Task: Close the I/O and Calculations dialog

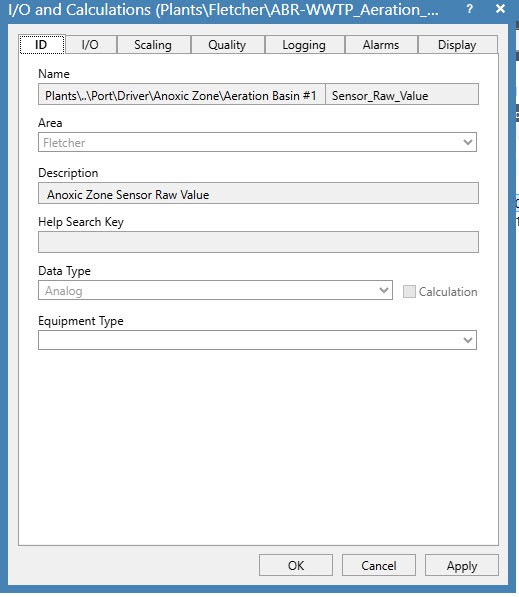Action: point(500,9)
